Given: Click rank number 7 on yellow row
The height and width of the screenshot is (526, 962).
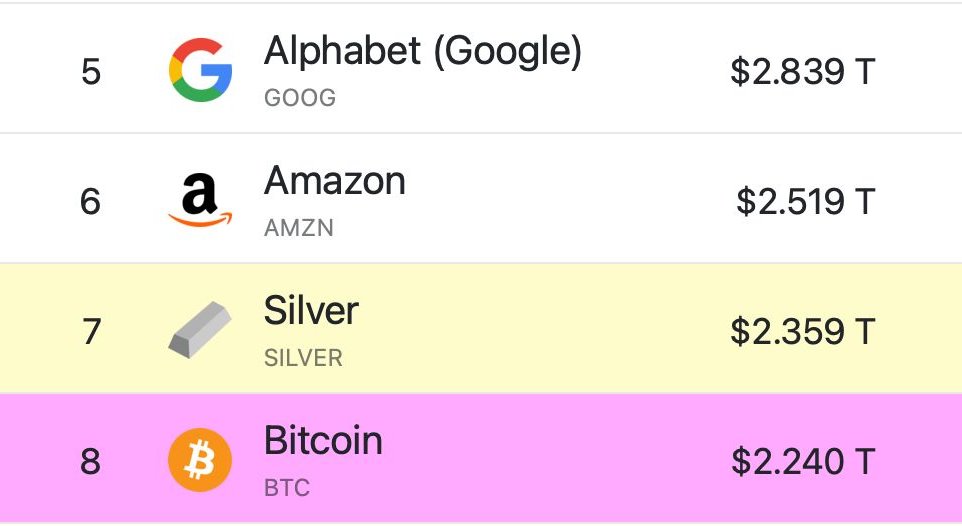Looking at the screenshot, I should click(91, 331).
